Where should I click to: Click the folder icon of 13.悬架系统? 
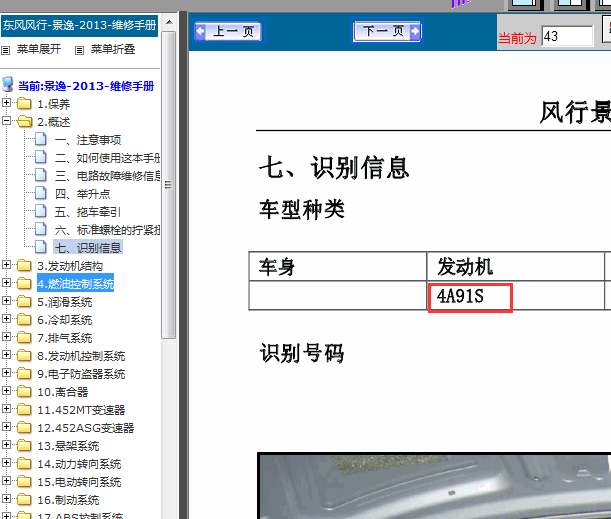click(x=24, y=445)
